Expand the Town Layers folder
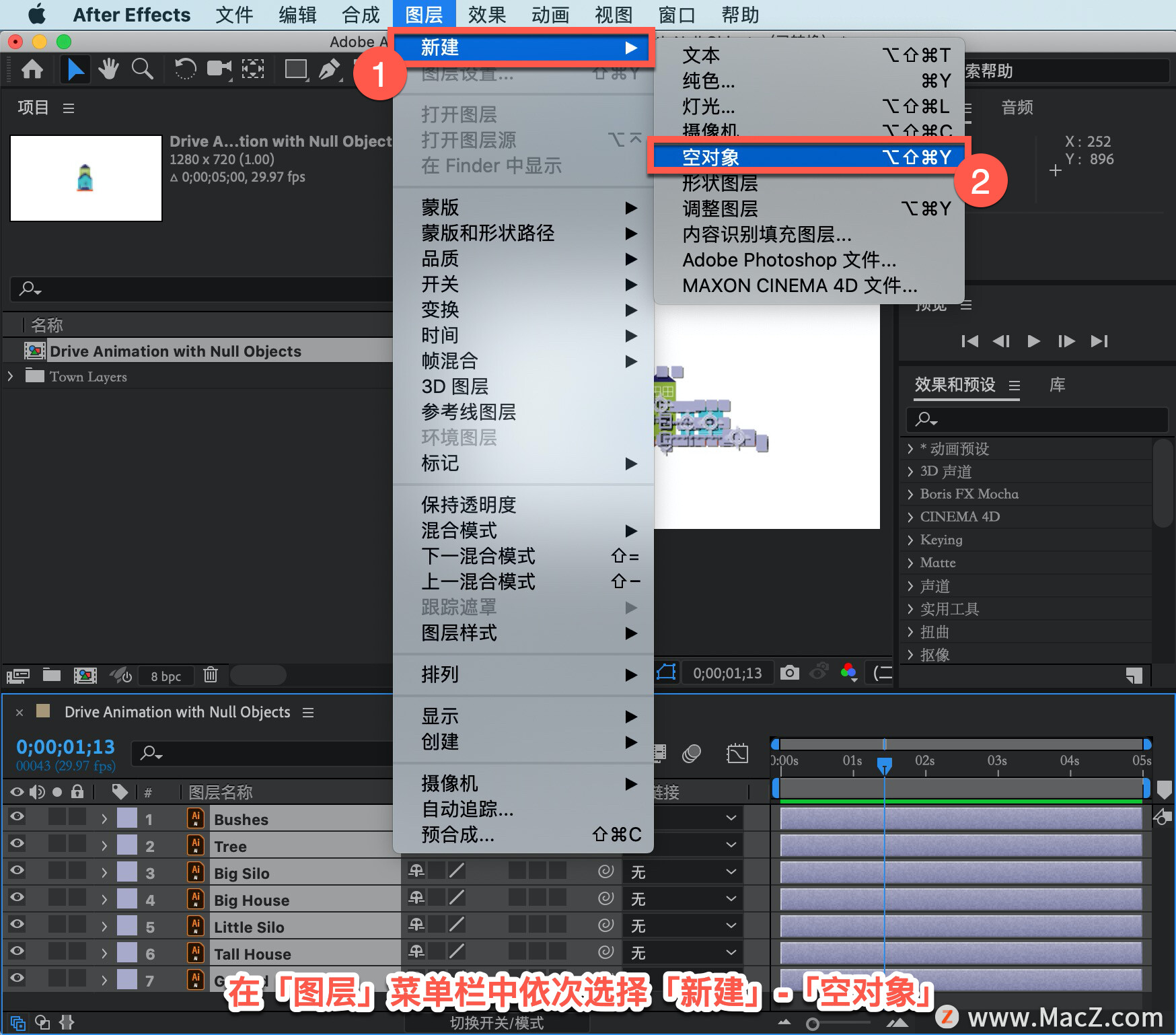 [10, 376]
